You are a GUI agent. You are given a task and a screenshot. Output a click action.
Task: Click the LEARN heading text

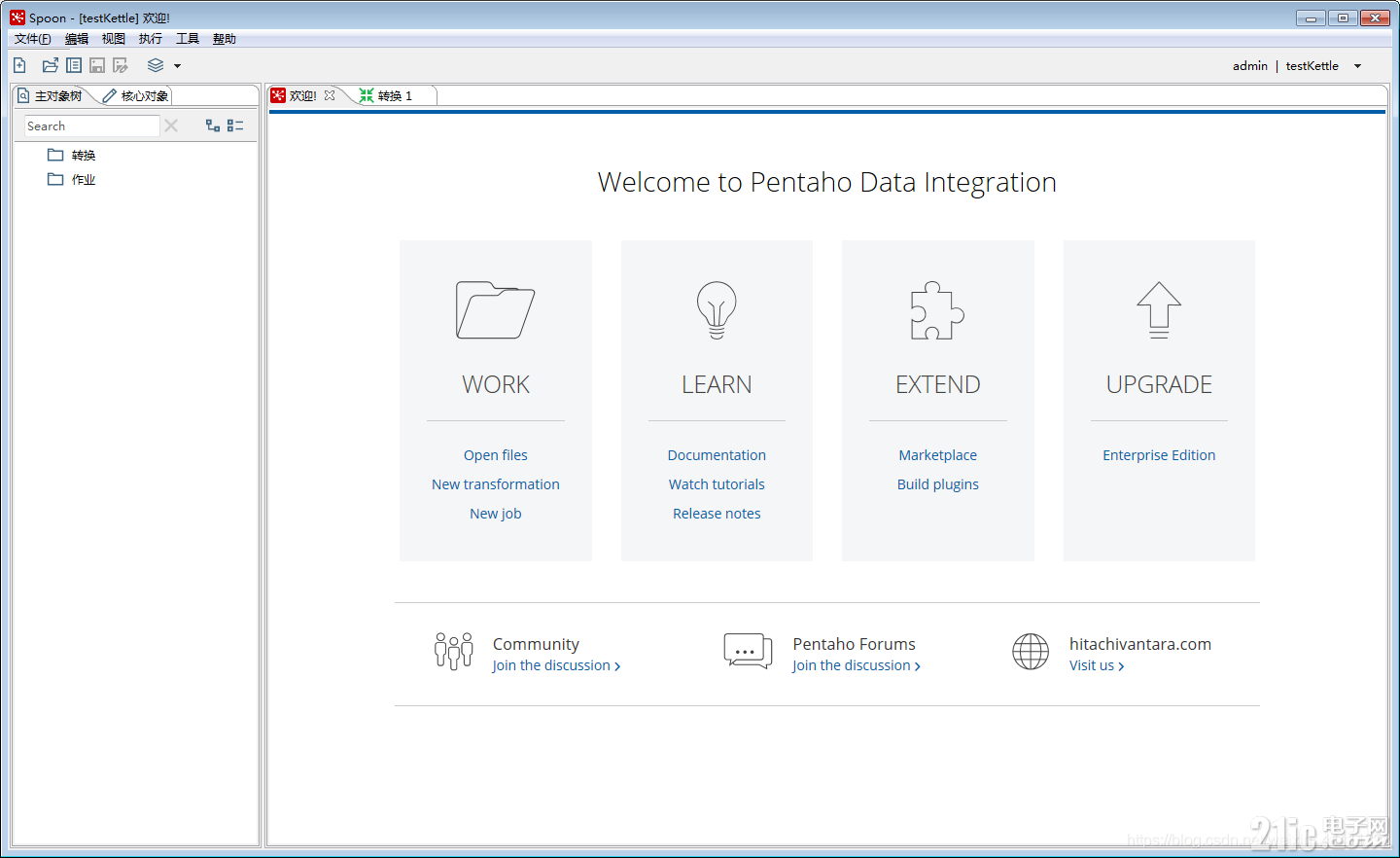[x=717, y=384]
